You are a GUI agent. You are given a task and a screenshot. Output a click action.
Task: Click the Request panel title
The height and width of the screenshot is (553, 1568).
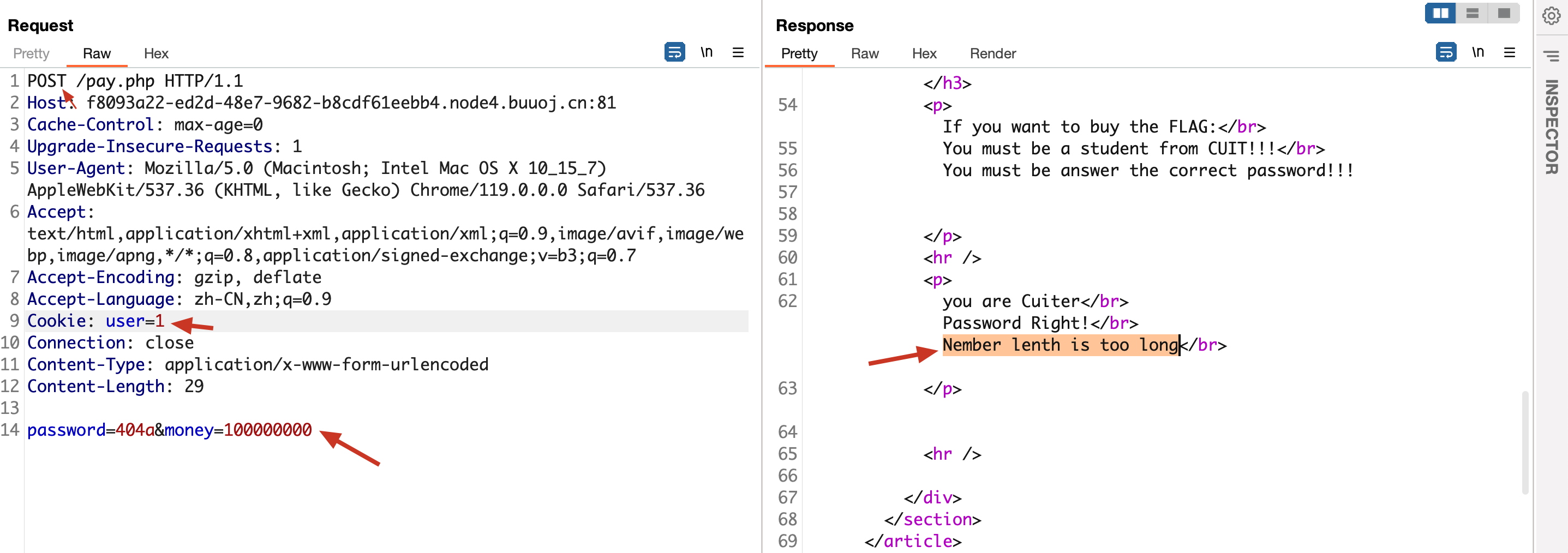click(40, 26)
